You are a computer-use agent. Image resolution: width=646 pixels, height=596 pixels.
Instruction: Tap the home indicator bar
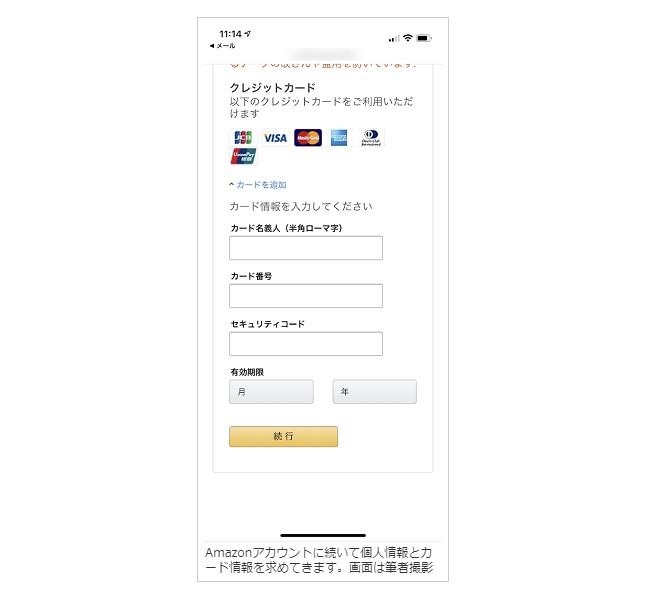(x=323, y=535)
